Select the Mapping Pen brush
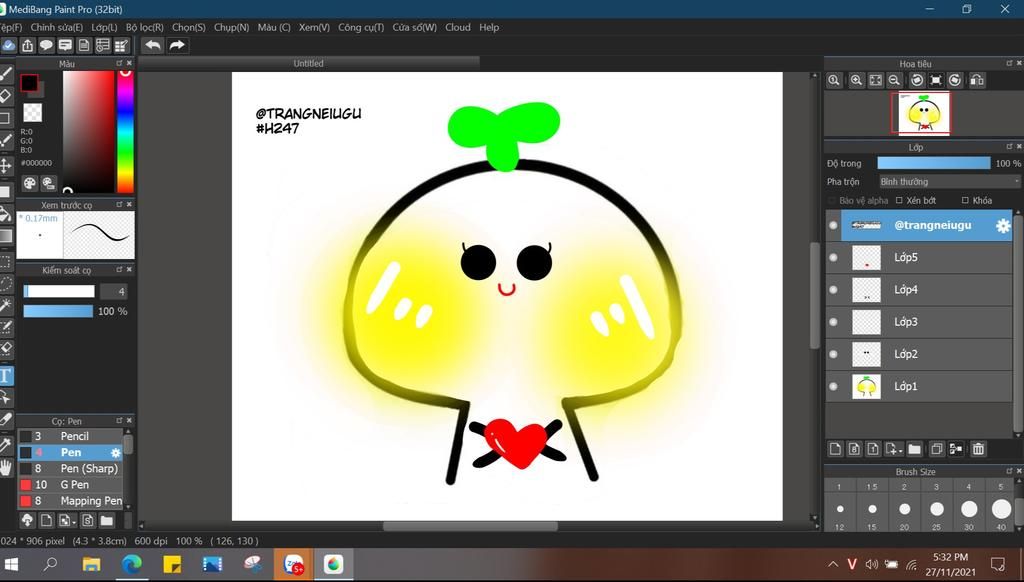The height and width of the screenshot is (582, 1024). coord(70,501)
